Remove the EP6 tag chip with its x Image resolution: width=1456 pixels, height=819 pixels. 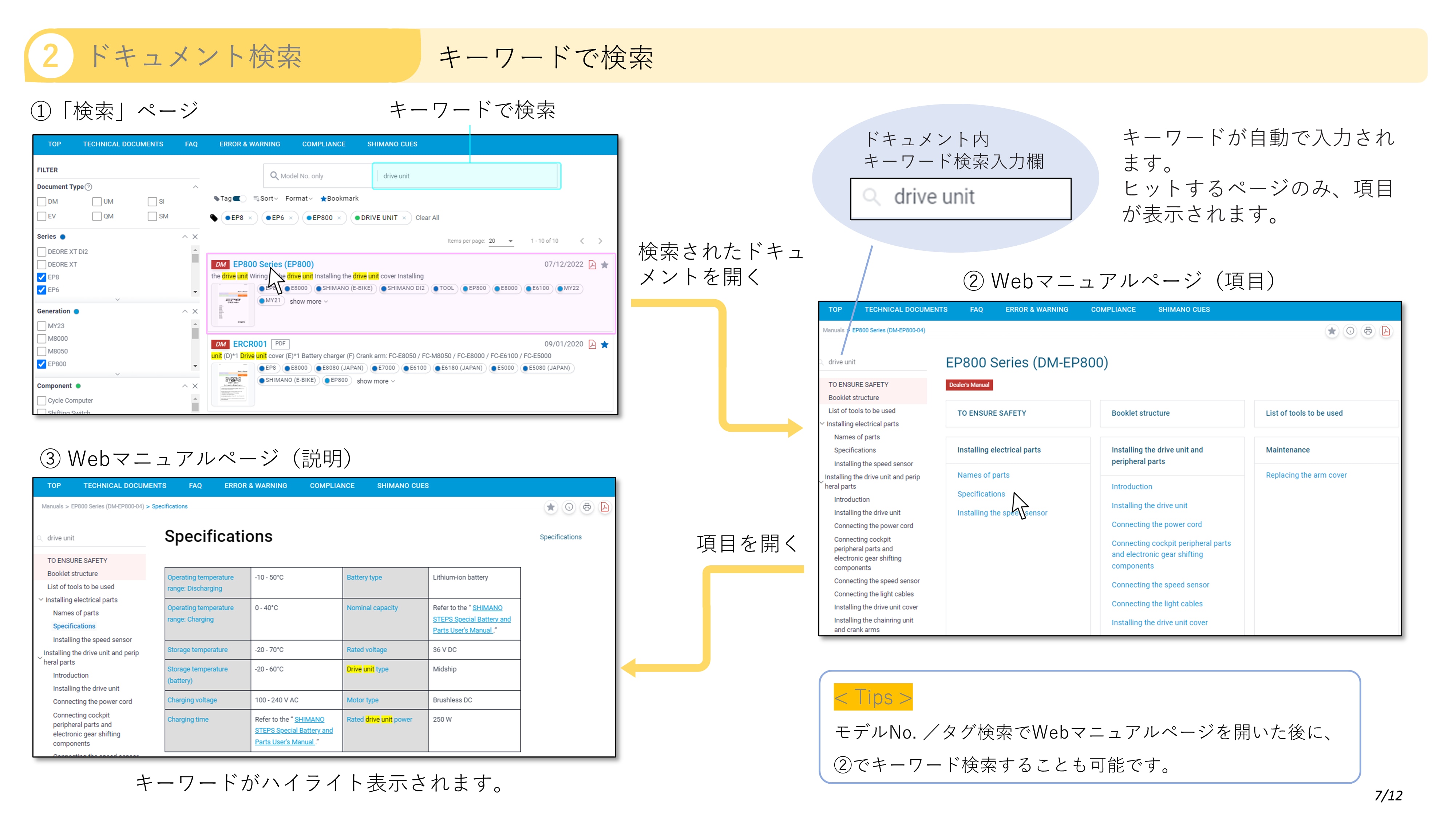(x=290, y=218)
